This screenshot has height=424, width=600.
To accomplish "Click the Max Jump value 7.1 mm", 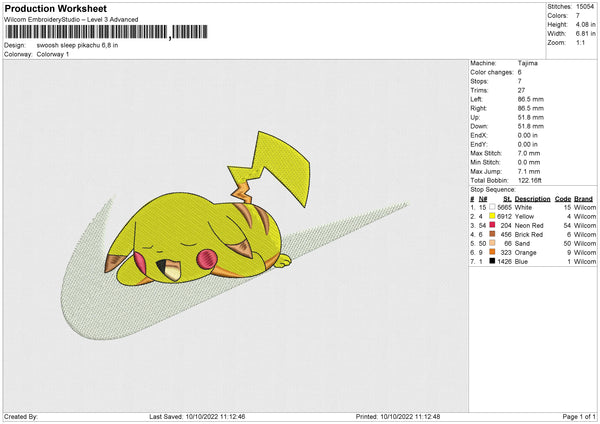I will click(529, 171).
